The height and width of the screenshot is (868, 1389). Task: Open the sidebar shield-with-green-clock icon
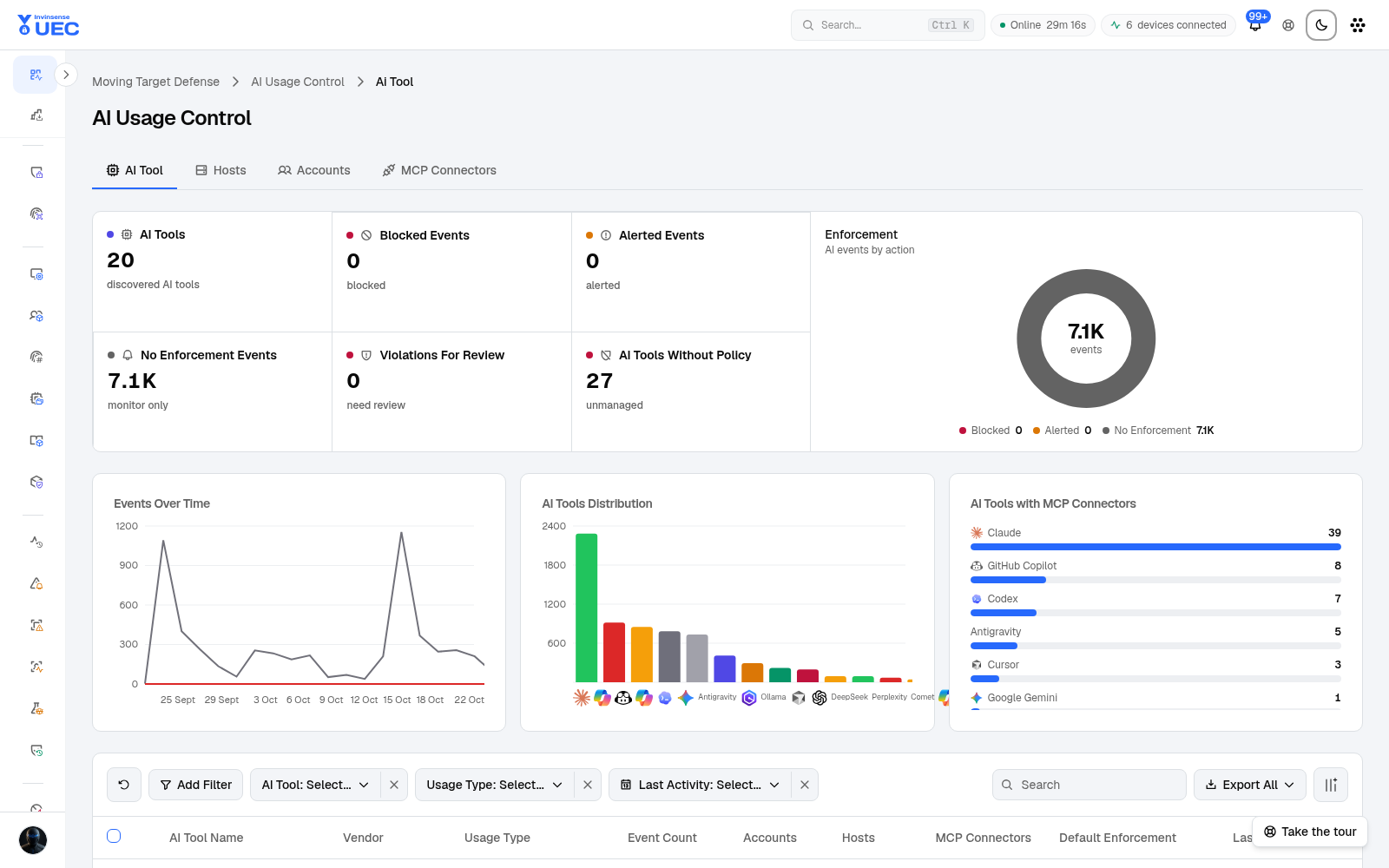[36, 750]
